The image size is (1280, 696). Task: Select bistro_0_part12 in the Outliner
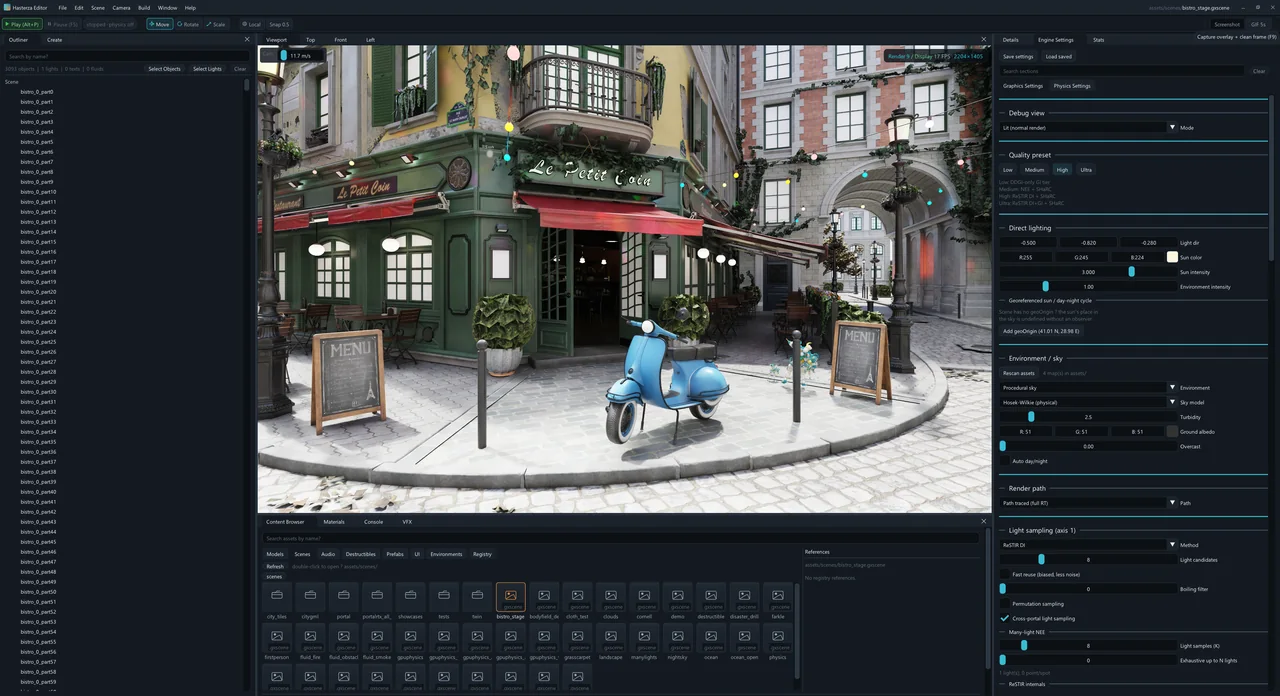38,212
